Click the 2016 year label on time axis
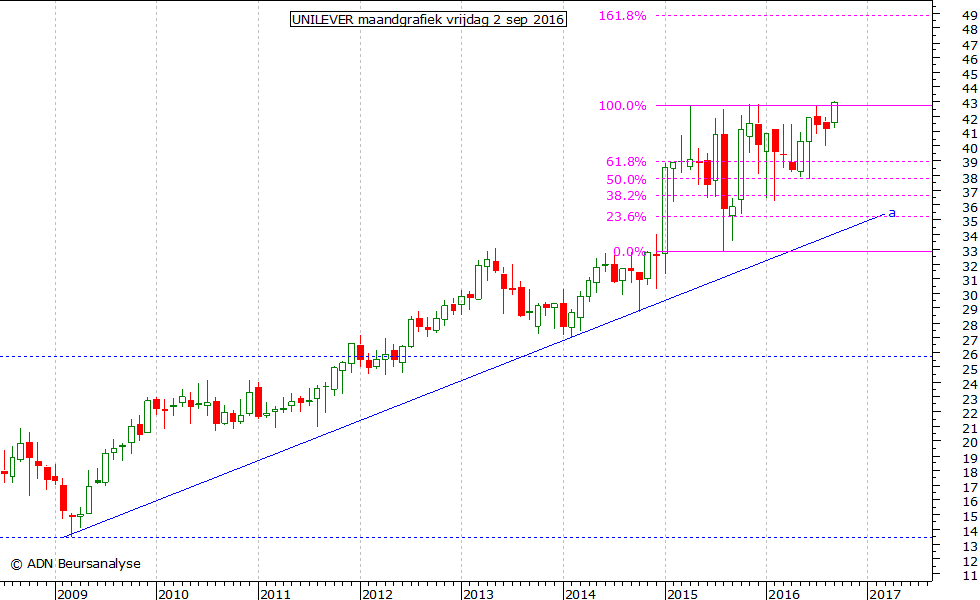980x600 pixels. tap(784, 594)
